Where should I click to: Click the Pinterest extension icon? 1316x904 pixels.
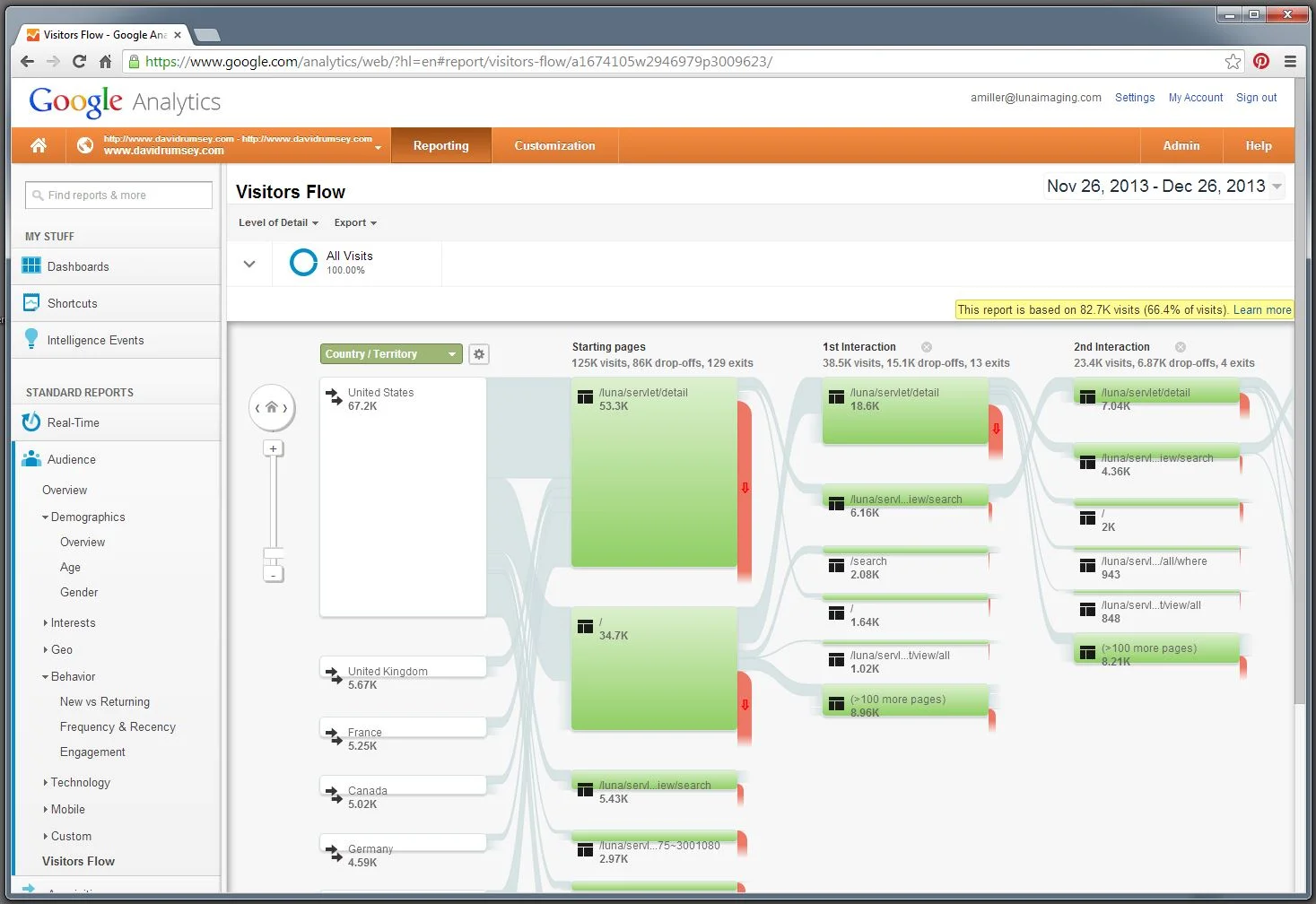pyautogui.click(x=1261, y=61)
